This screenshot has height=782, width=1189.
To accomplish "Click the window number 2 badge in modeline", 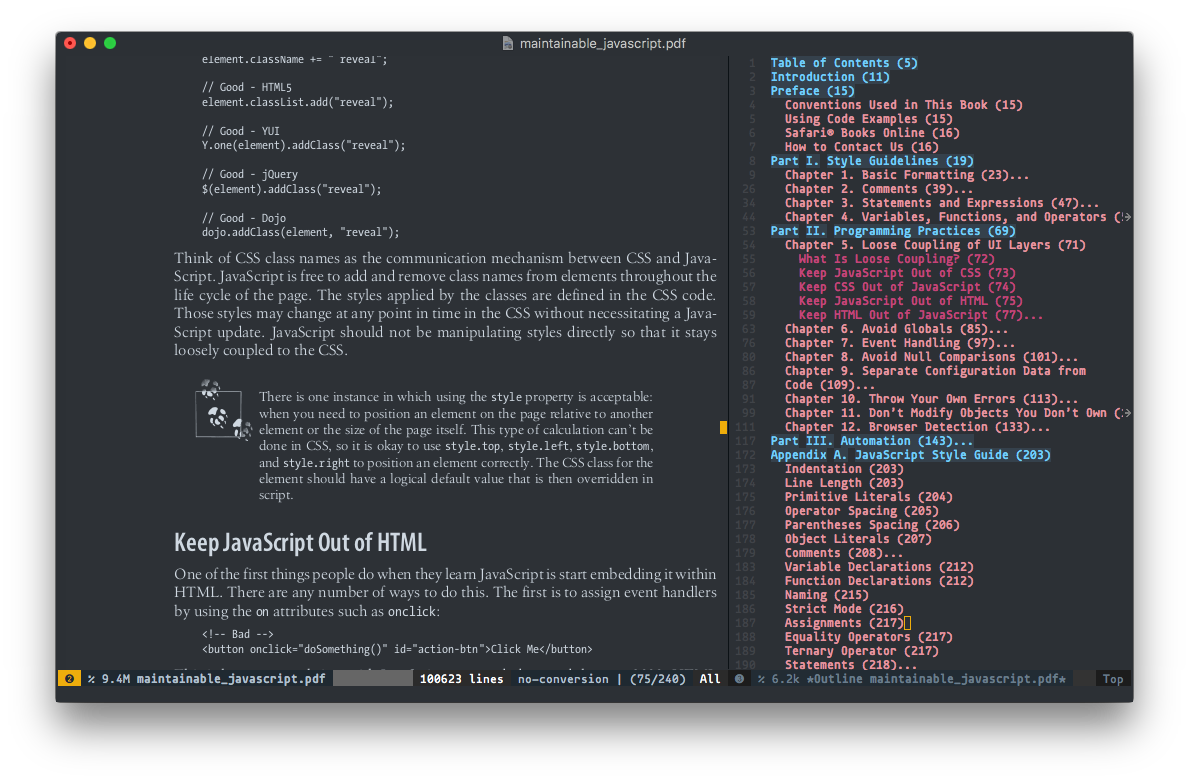I will coord(69,679).
